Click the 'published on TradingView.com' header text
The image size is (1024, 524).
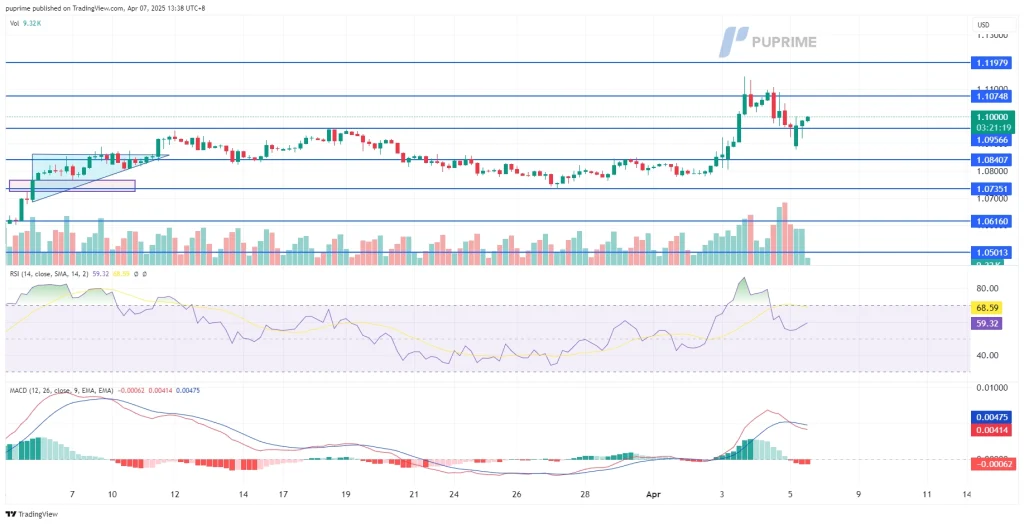pos(80,8)
